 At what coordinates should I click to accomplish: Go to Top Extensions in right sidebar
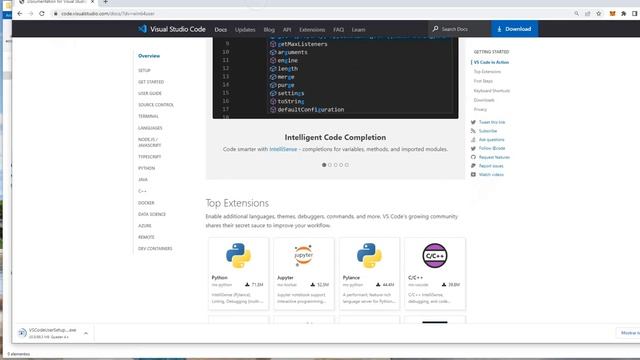coord(487,71)
